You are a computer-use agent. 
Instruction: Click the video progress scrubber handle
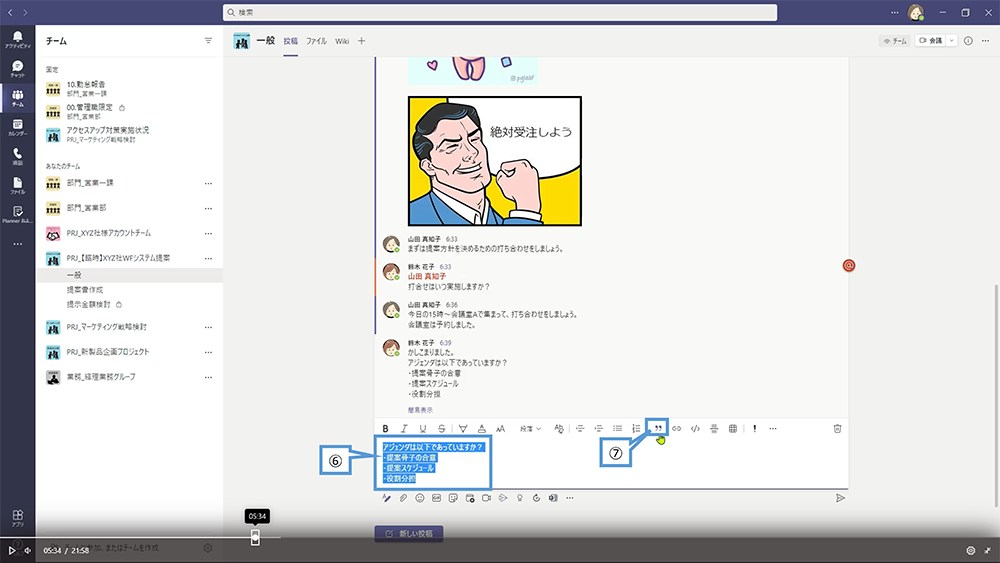255,537
